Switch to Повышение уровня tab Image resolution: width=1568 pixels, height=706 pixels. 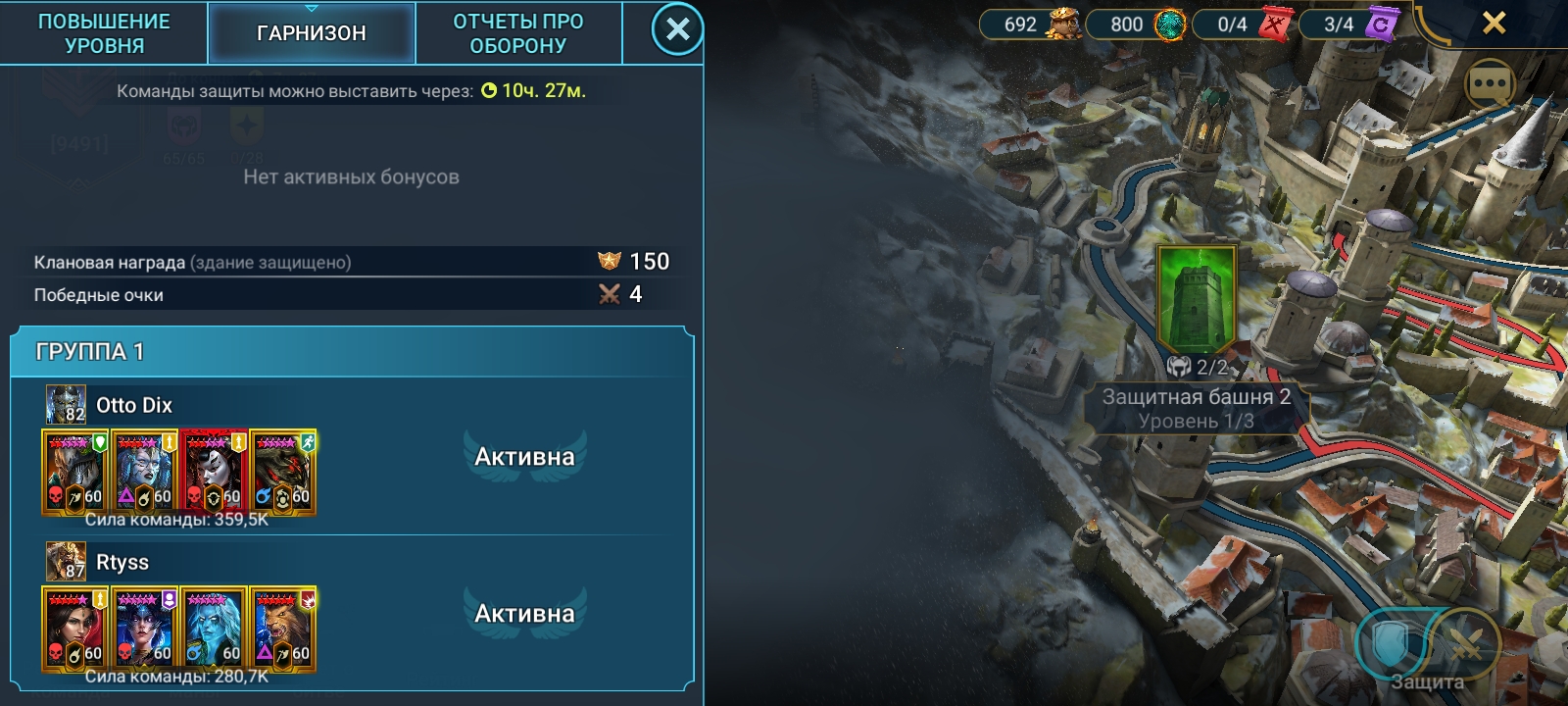[x=104, y=32]
